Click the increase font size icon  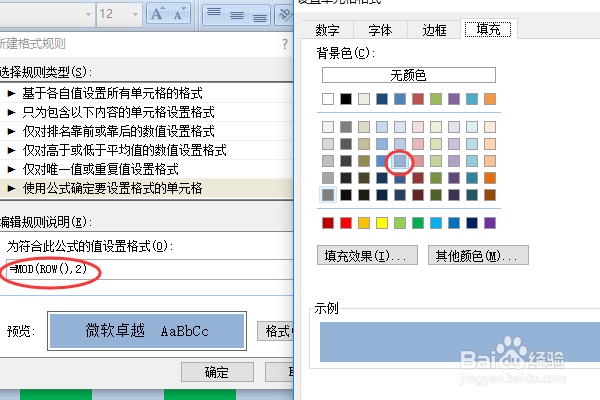(x=158, y=15)
